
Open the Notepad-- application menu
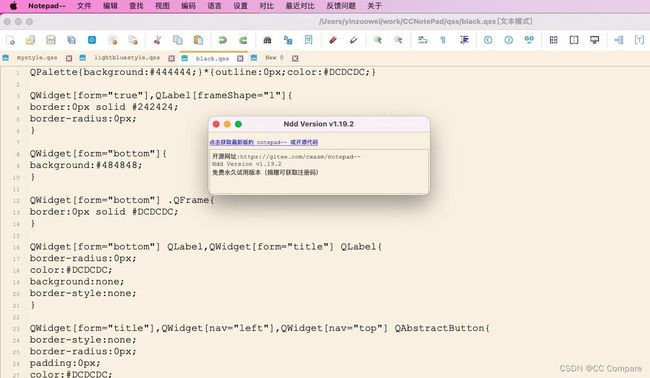47,6
